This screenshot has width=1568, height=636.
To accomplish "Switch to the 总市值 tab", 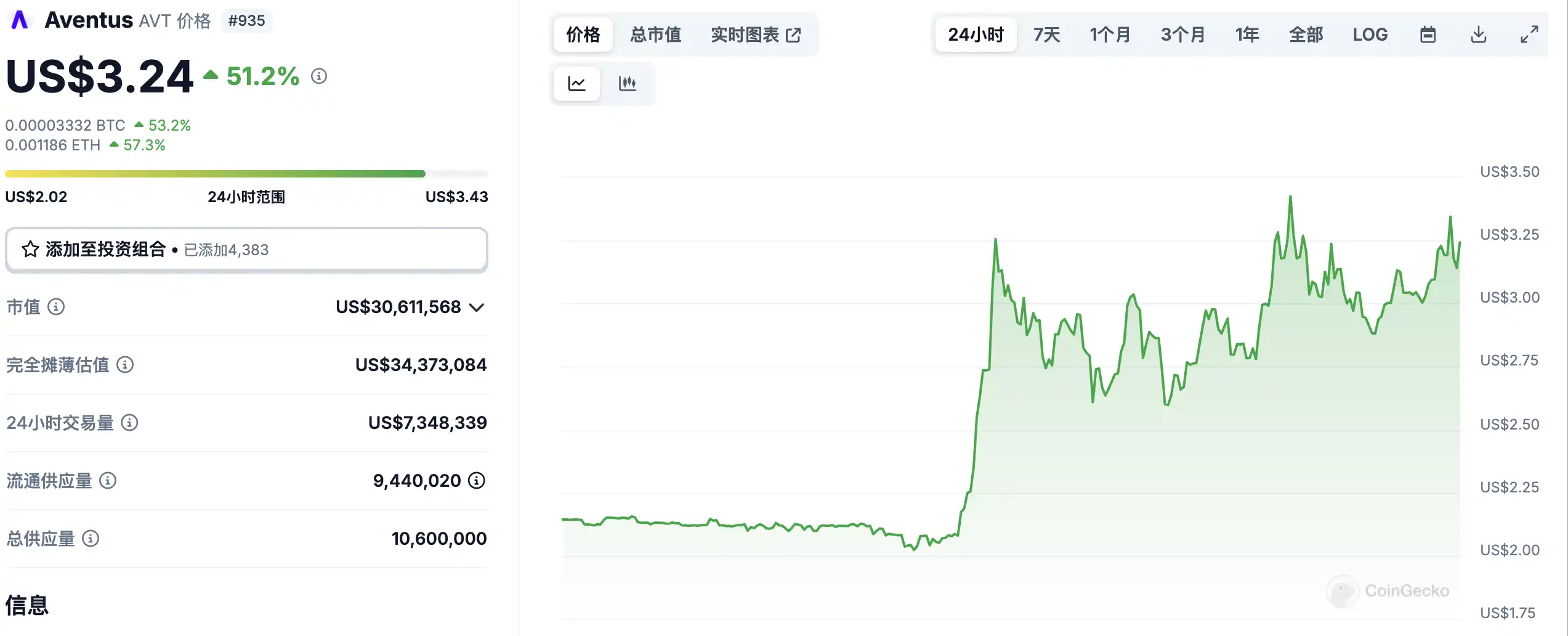I will coord(655,35).
